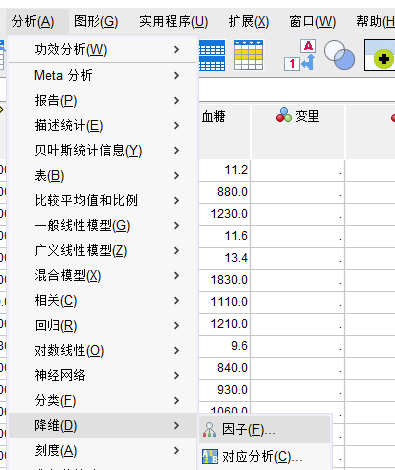Expand 回归(R) submenu
395x470 pixels.
pos(102,326)
